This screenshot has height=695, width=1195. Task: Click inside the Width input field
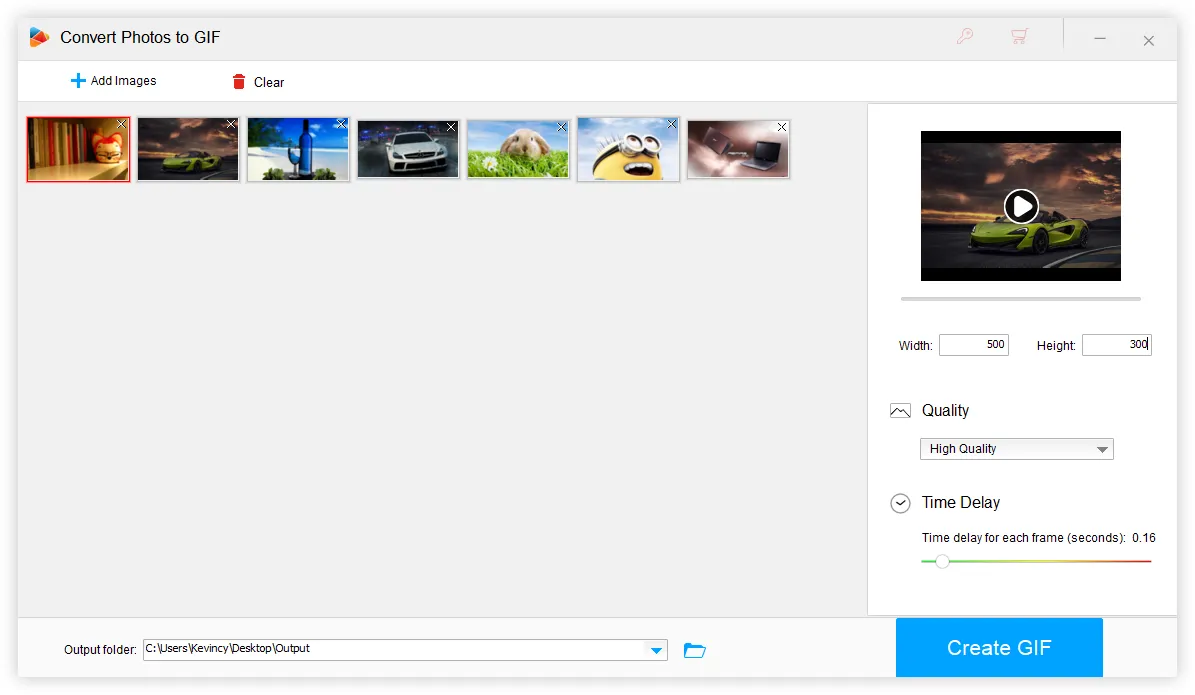point(973,344)
